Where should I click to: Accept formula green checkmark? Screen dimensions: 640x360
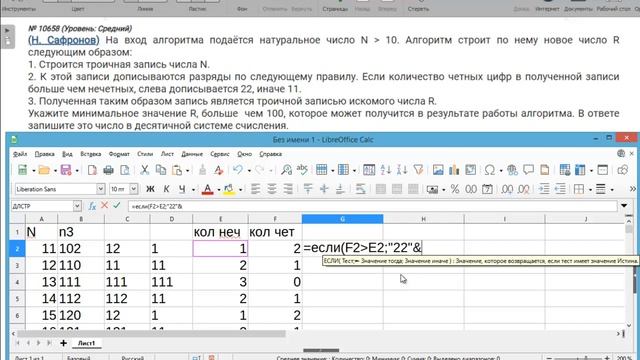(117, 205)
